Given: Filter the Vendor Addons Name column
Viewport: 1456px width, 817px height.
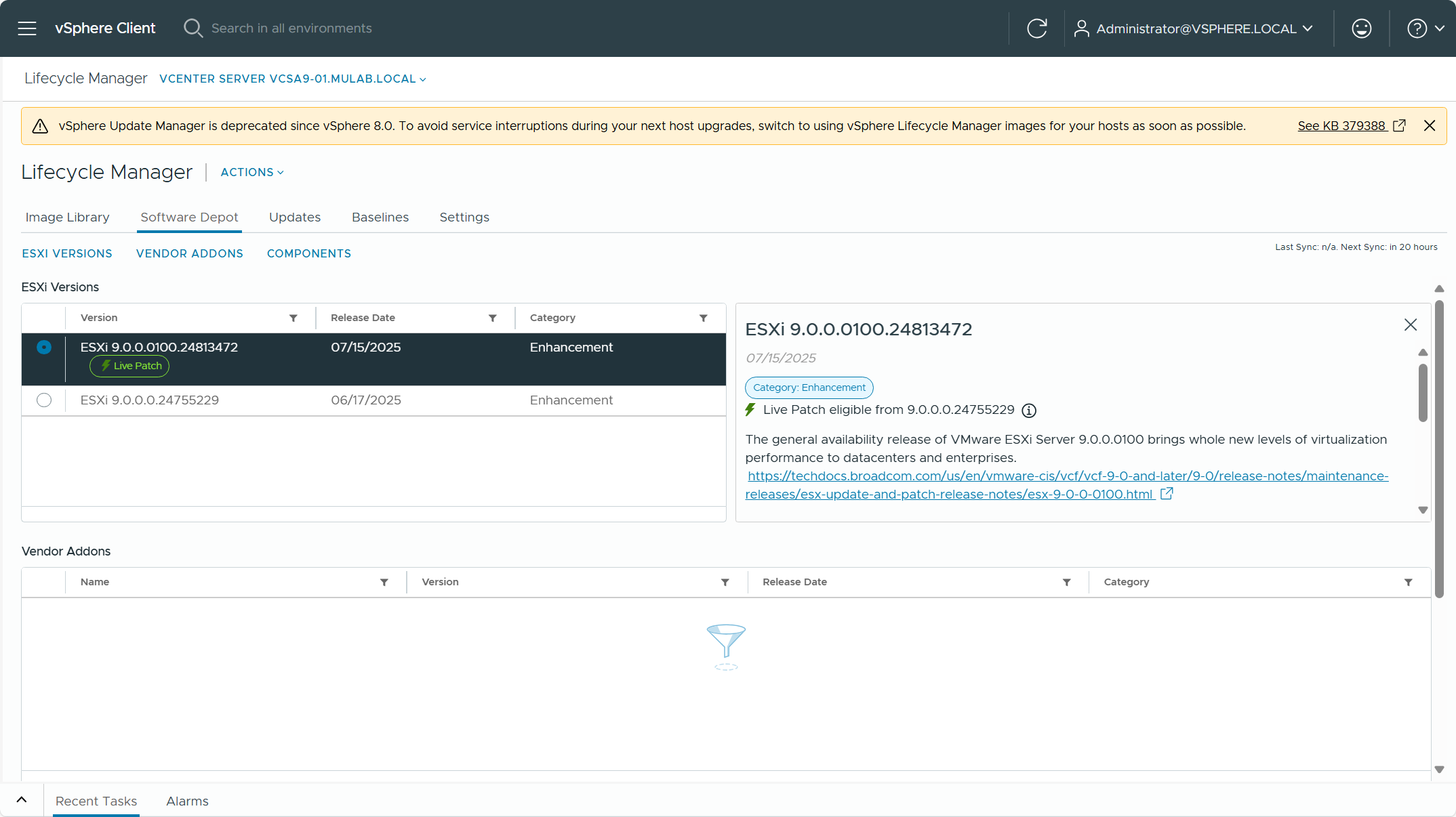Looking at the screenshot, I should [384, 582].
